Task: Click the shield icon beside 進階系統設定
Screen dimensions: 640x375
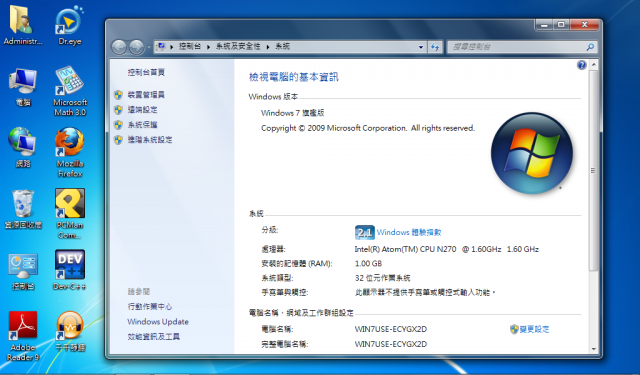Action: [x=118, y=140]
